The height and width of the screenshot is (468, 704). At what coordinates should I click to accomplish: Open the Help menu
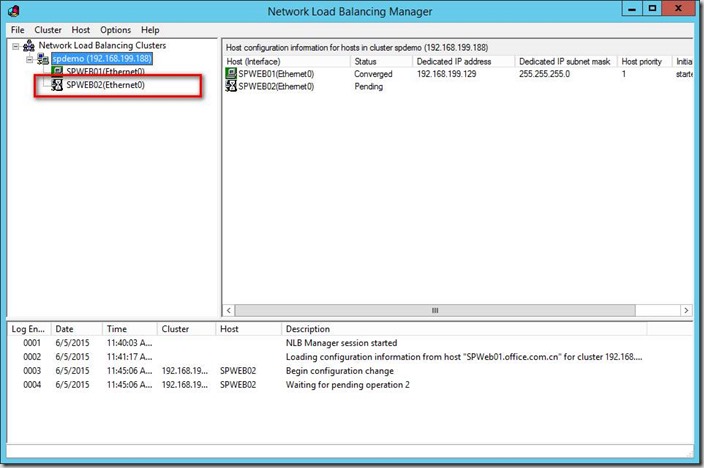click(150, 30)
